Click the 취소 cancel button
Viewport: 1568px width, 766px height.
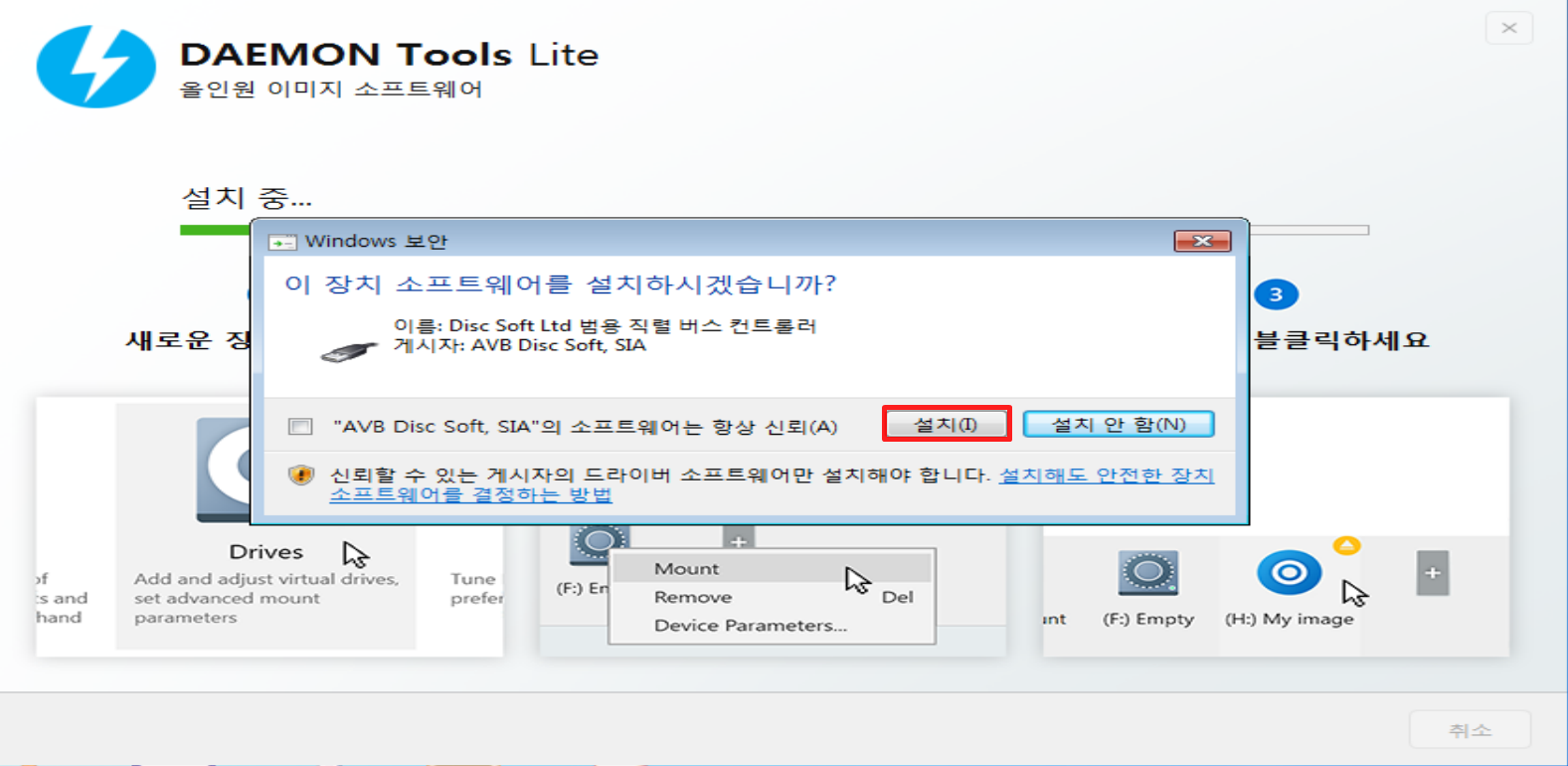click(x=1470, y=730)
